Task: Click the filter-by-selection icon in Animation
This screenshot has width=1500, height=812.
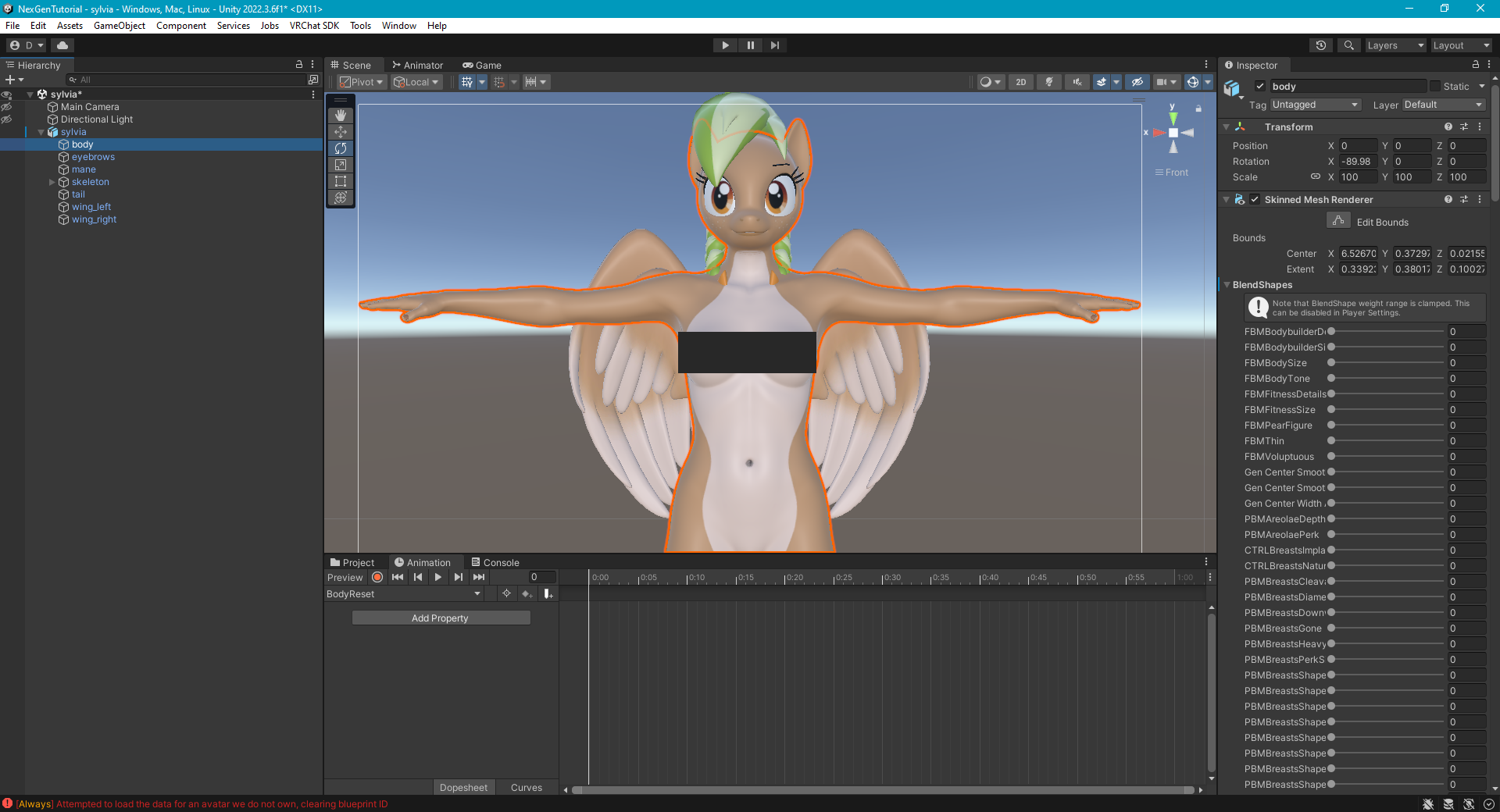Action: pyautogui.click(x=506, y=594)
